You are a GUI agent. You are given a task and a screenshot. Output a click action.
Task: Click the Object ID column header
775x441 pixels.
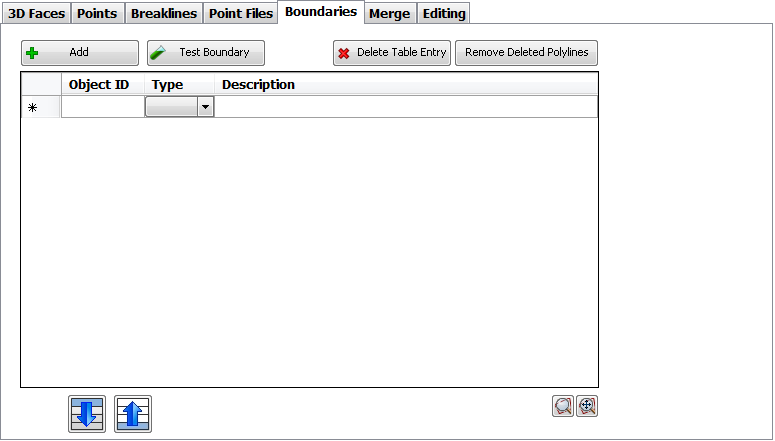click(103, 85)
